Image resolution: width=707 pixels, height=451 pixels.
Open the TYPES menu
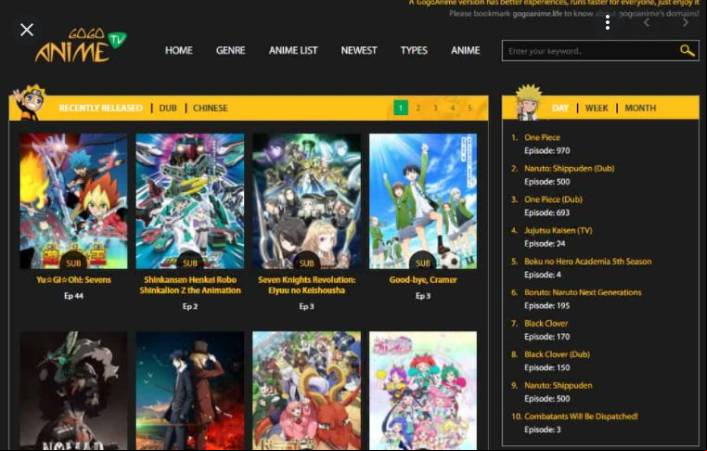[x=414, y=51]
